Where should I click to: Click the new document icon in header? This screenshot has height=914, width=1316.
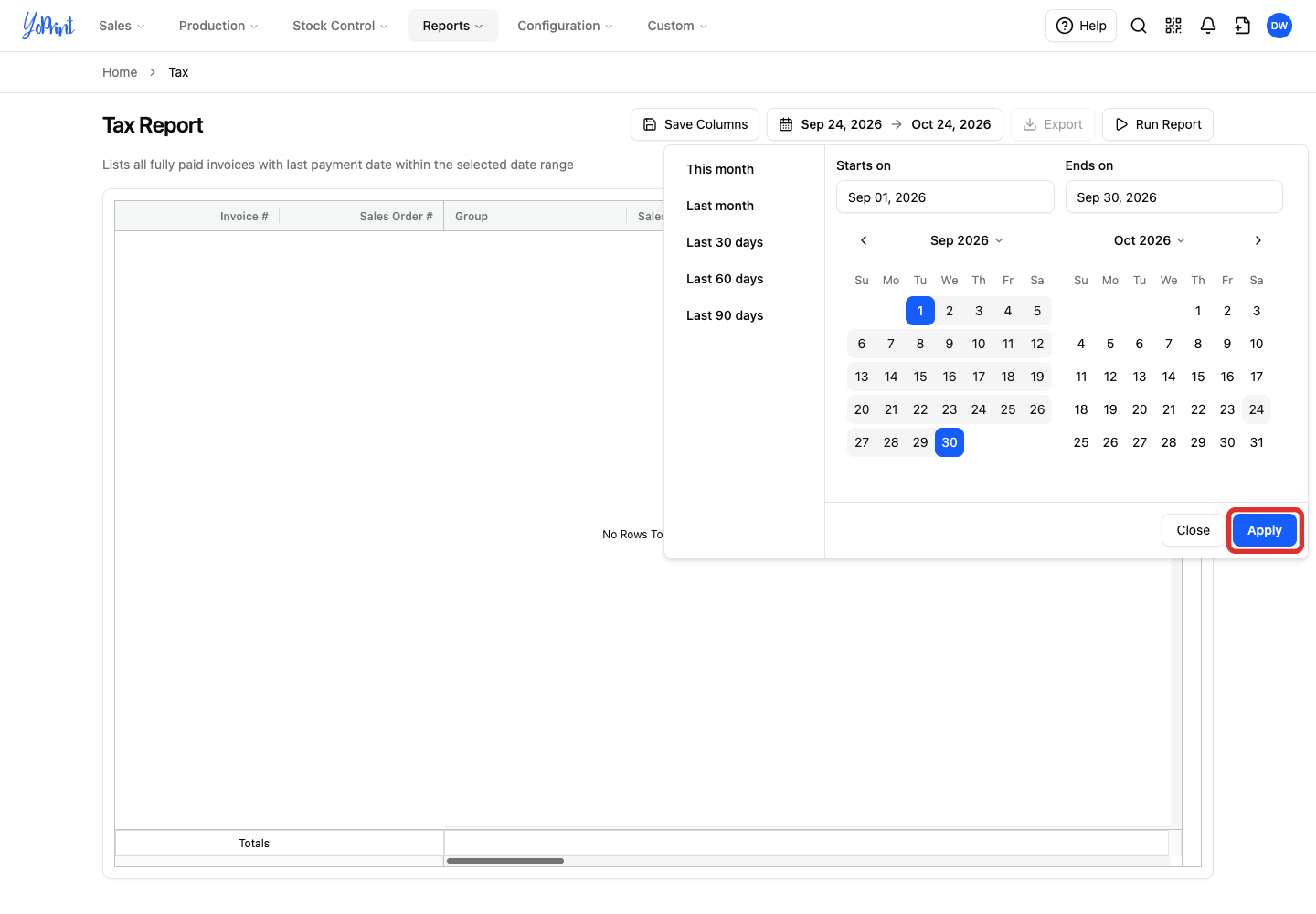click(1243, 26)
